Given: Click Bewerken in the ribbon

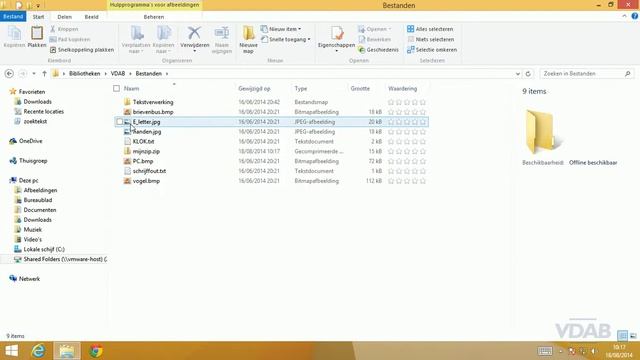Looking at the screenshot, I should [x=374, y=39].
